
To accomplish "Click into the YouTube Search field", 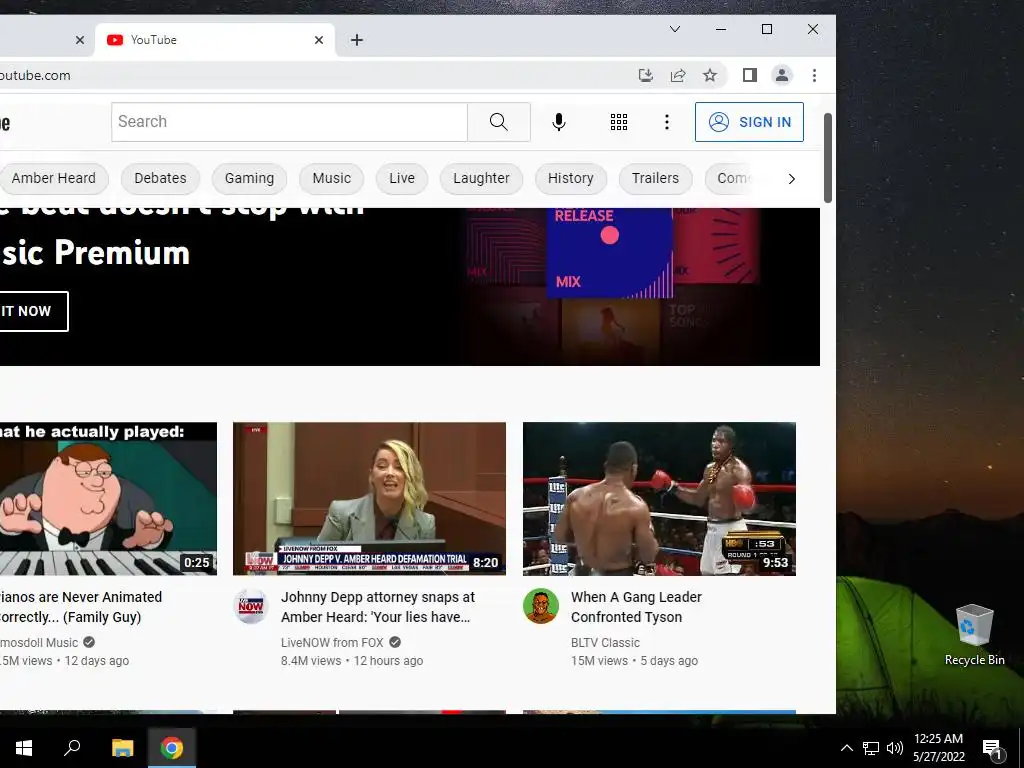I will click(x=289, y=122).
